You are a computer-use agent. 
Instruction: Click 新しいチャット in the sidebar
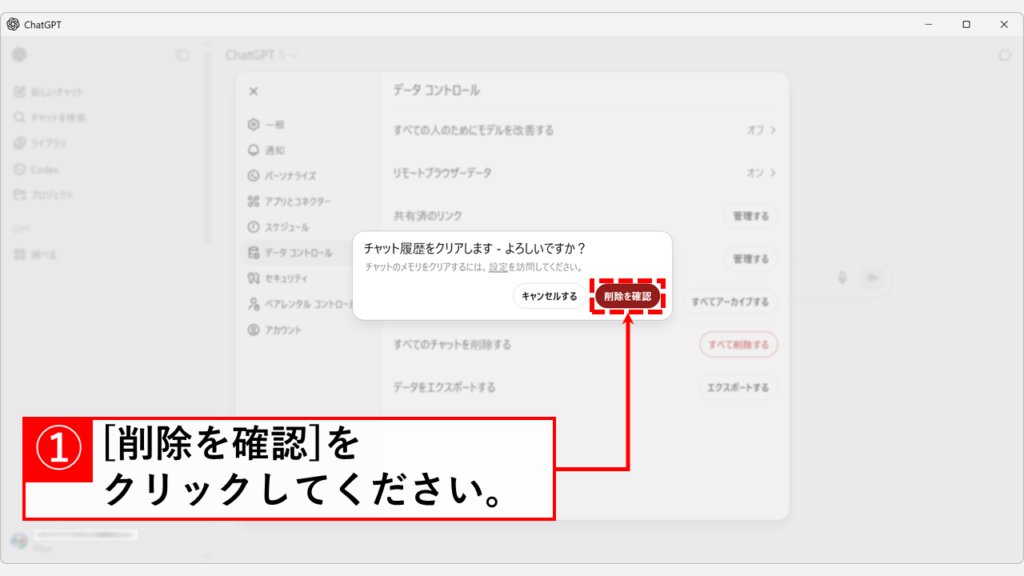click(56, 92)
